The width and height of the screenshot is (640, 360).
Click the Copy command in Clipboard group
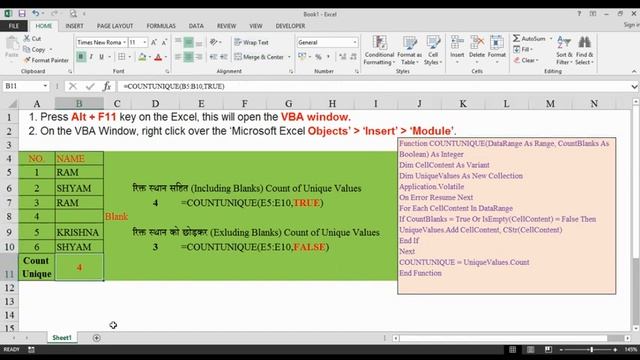pos(38,49)
